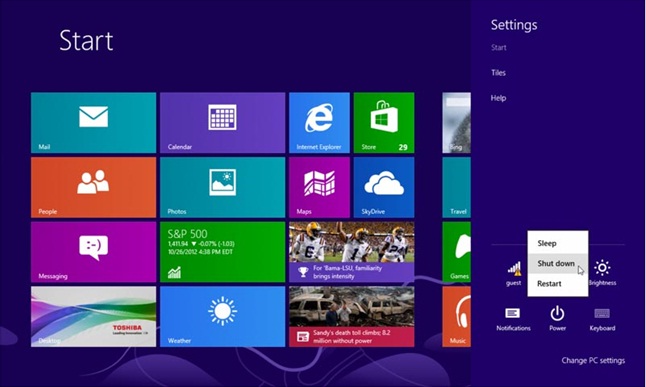Open the Calendar tile
646x387 pixels.
coord(222,123)
